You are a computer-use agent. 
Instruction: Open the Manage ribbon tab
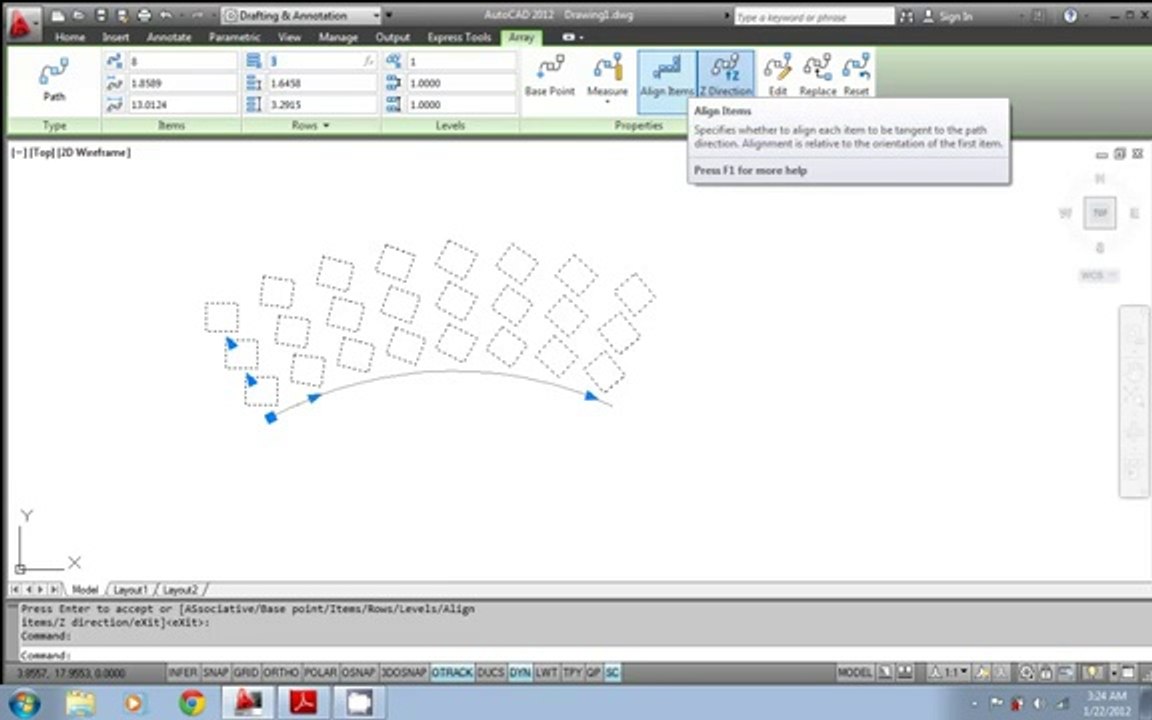click(x=338, y=37)
